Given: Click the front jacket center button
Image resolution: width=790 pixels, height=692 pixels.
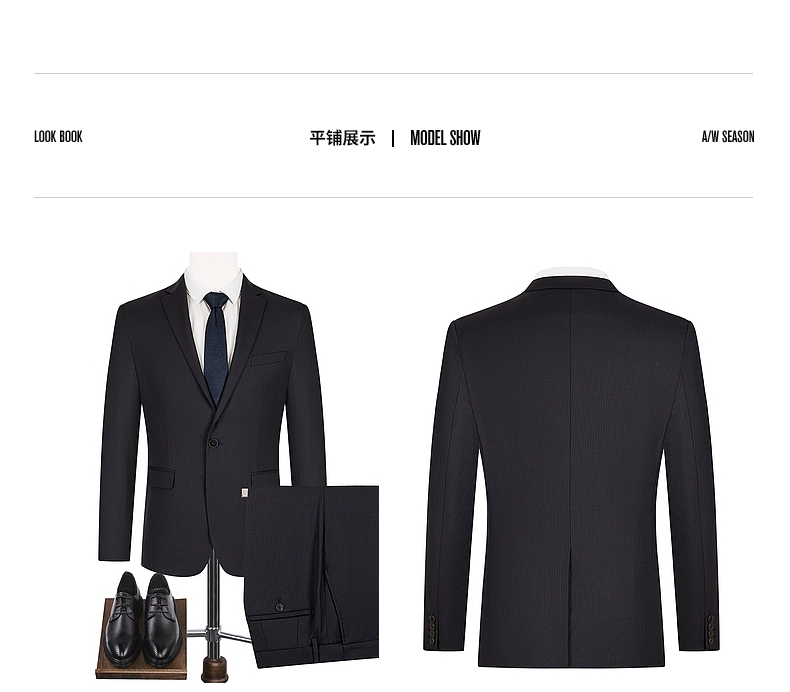Looking at the screenshot, I should [213, 443].
